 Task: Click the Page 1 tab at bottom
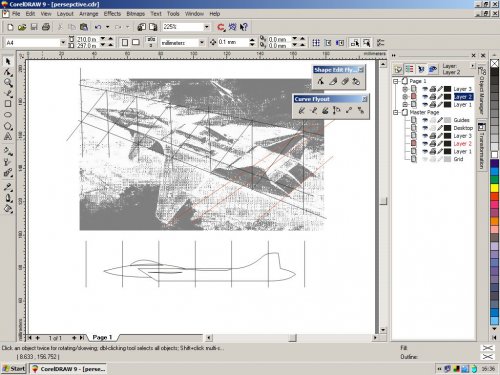pyautogui.click(x=102, y=337)
